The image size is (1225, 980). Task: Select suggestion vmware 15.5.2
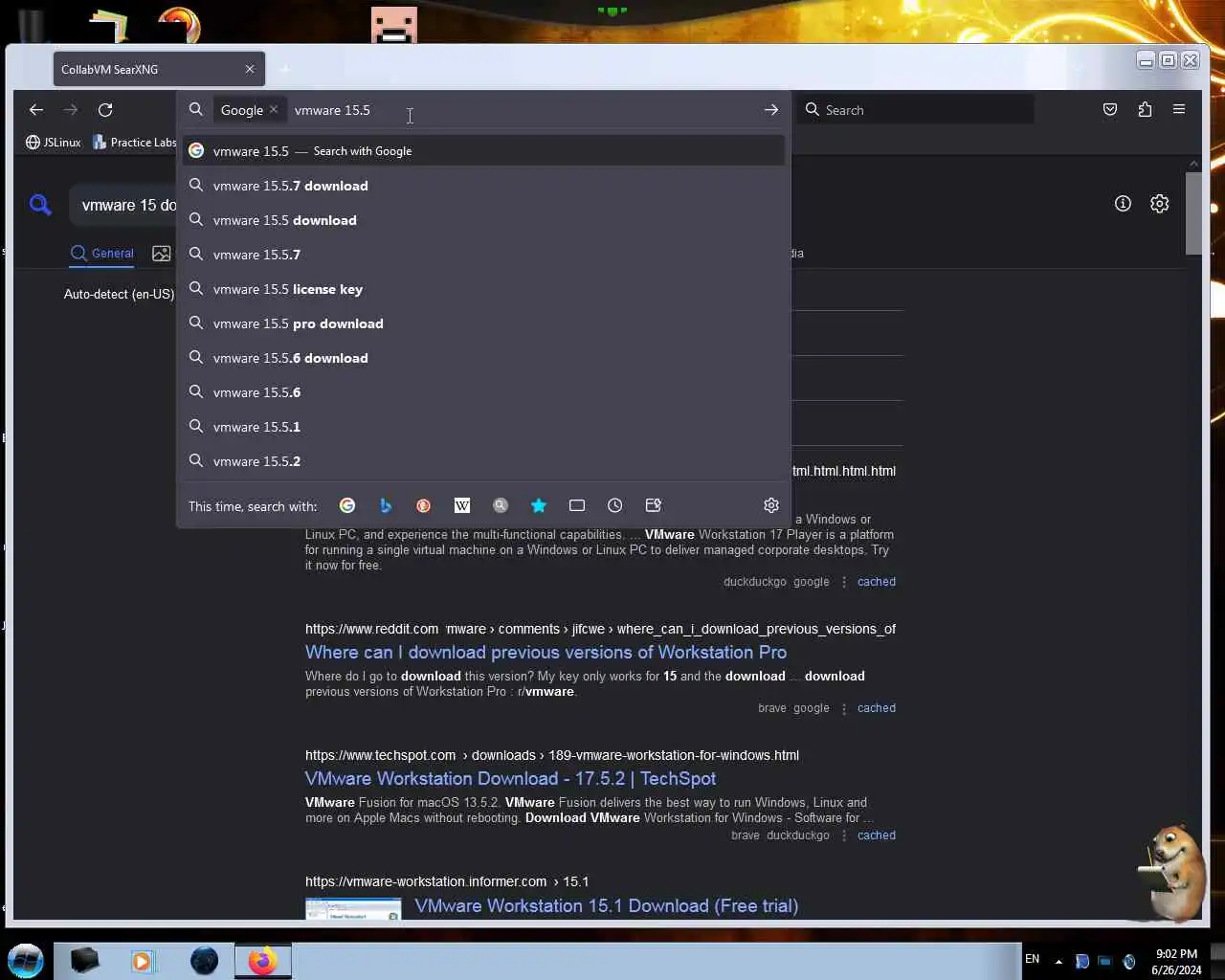[483, 461]
